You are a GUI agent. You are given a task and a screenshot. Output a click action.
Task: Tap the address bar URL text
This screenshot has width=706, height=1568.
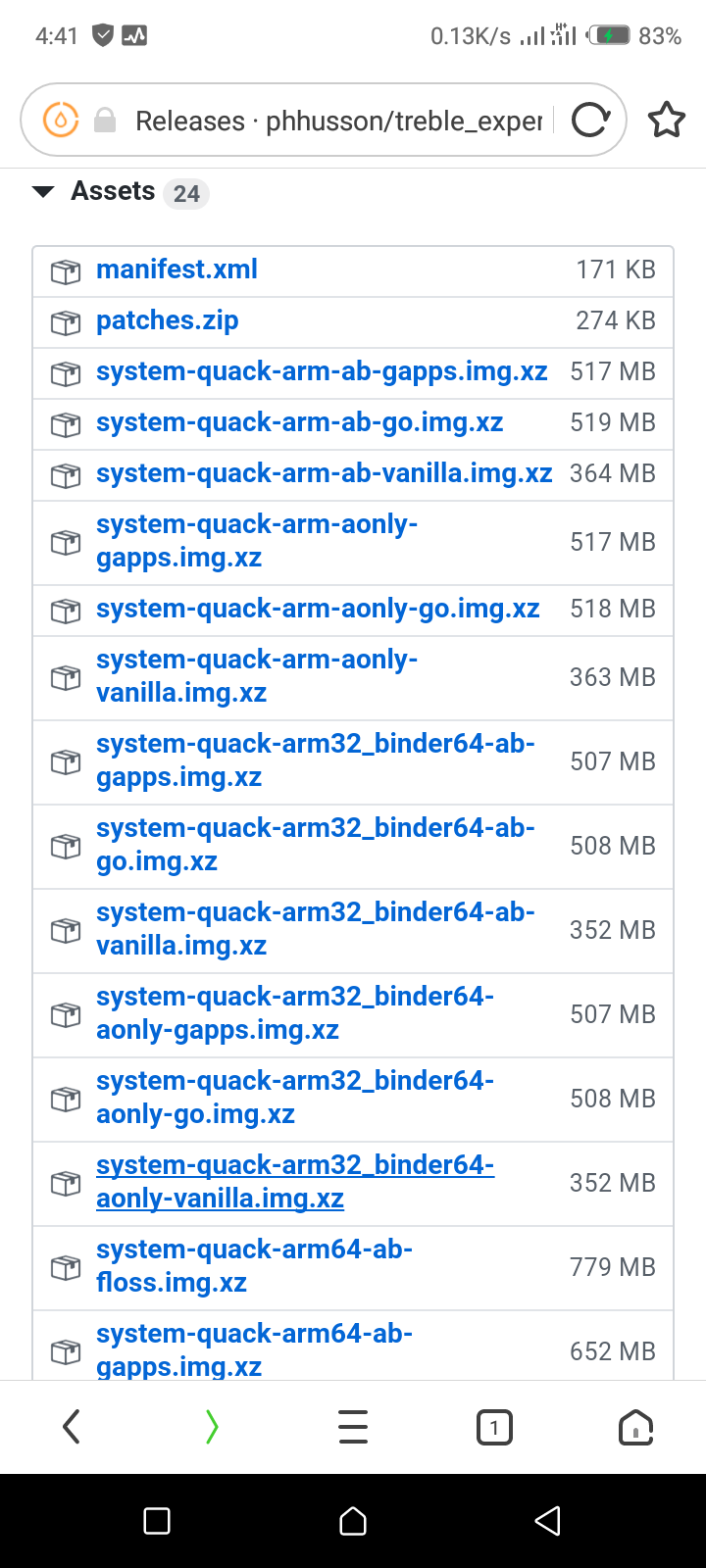(338, 121)
